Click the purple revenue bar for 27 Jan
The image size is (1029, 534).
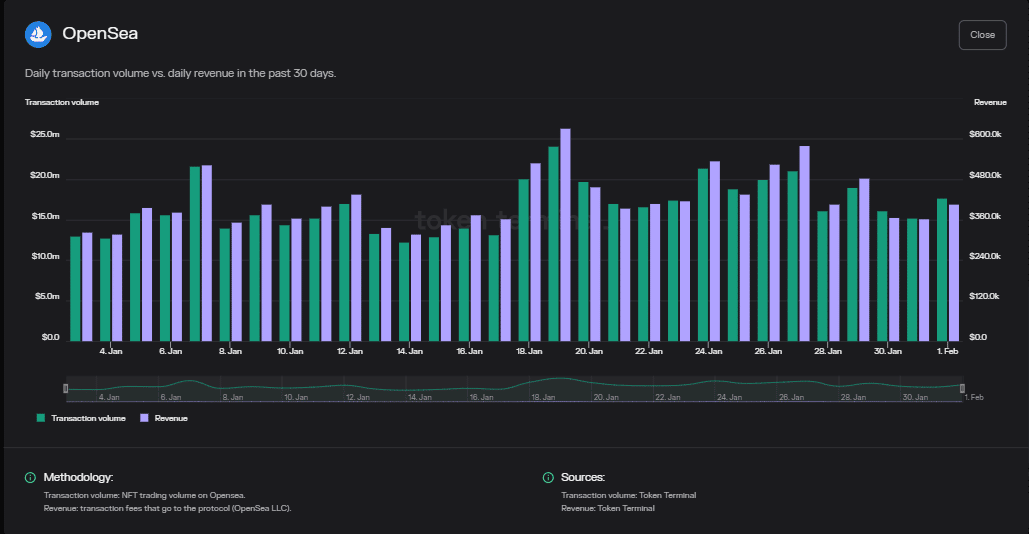point(804,243)
